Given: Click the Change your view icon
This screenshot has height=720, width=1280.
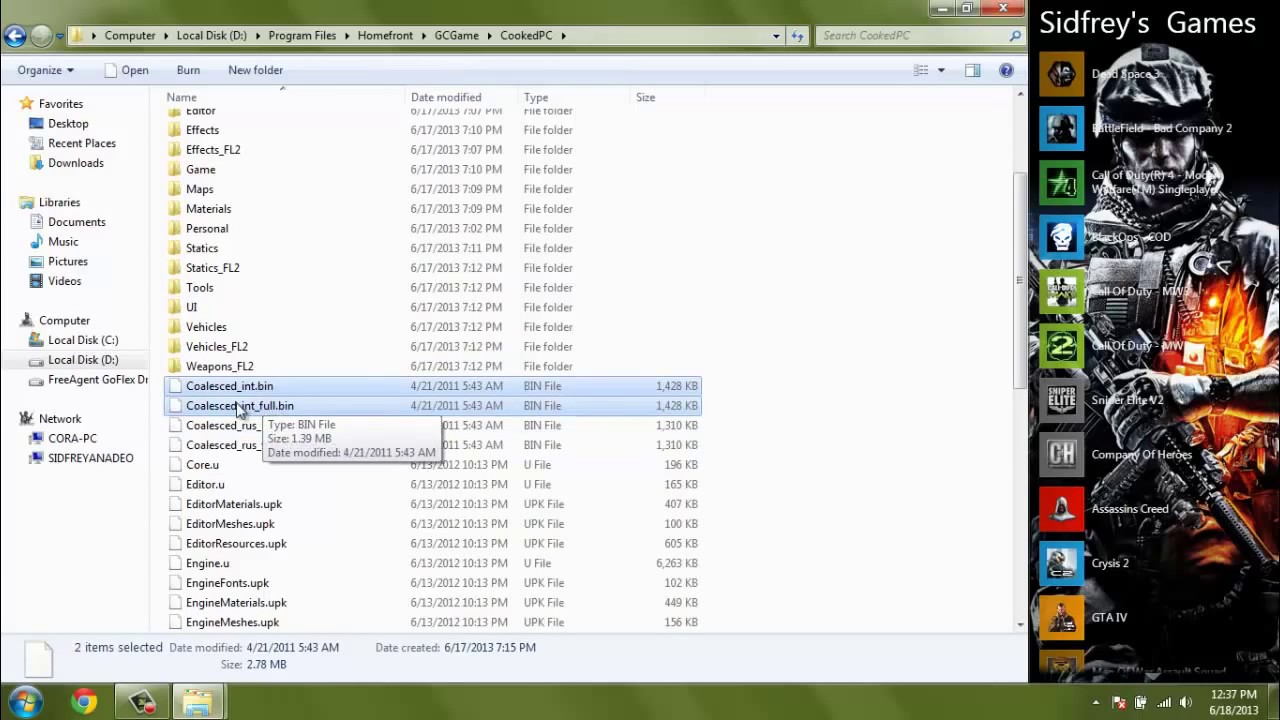Looking at the screenshot, I should coord(921,70).
